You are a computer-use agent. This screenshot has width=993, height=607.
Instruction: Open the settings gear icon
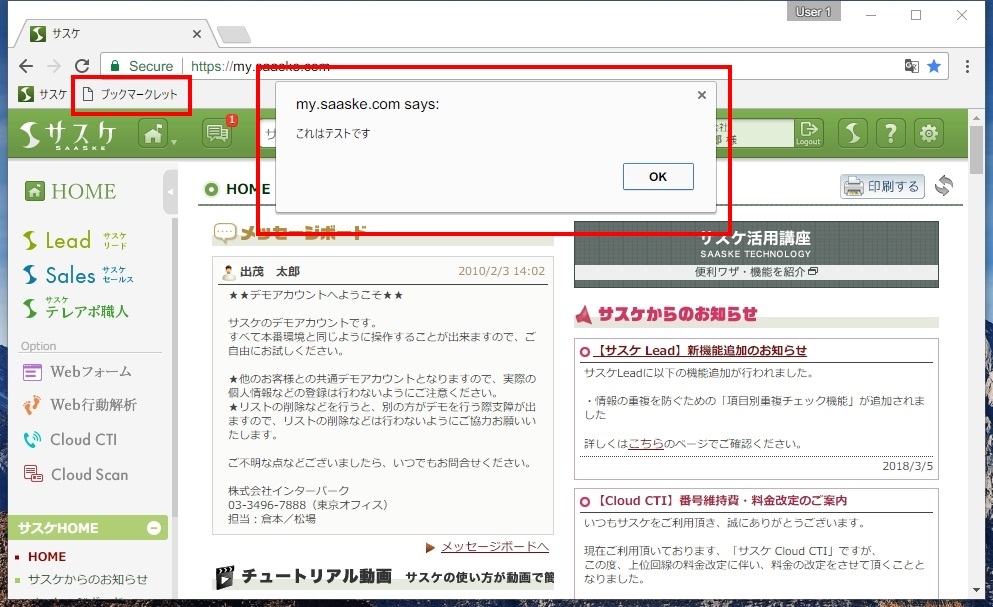(930, 133)
